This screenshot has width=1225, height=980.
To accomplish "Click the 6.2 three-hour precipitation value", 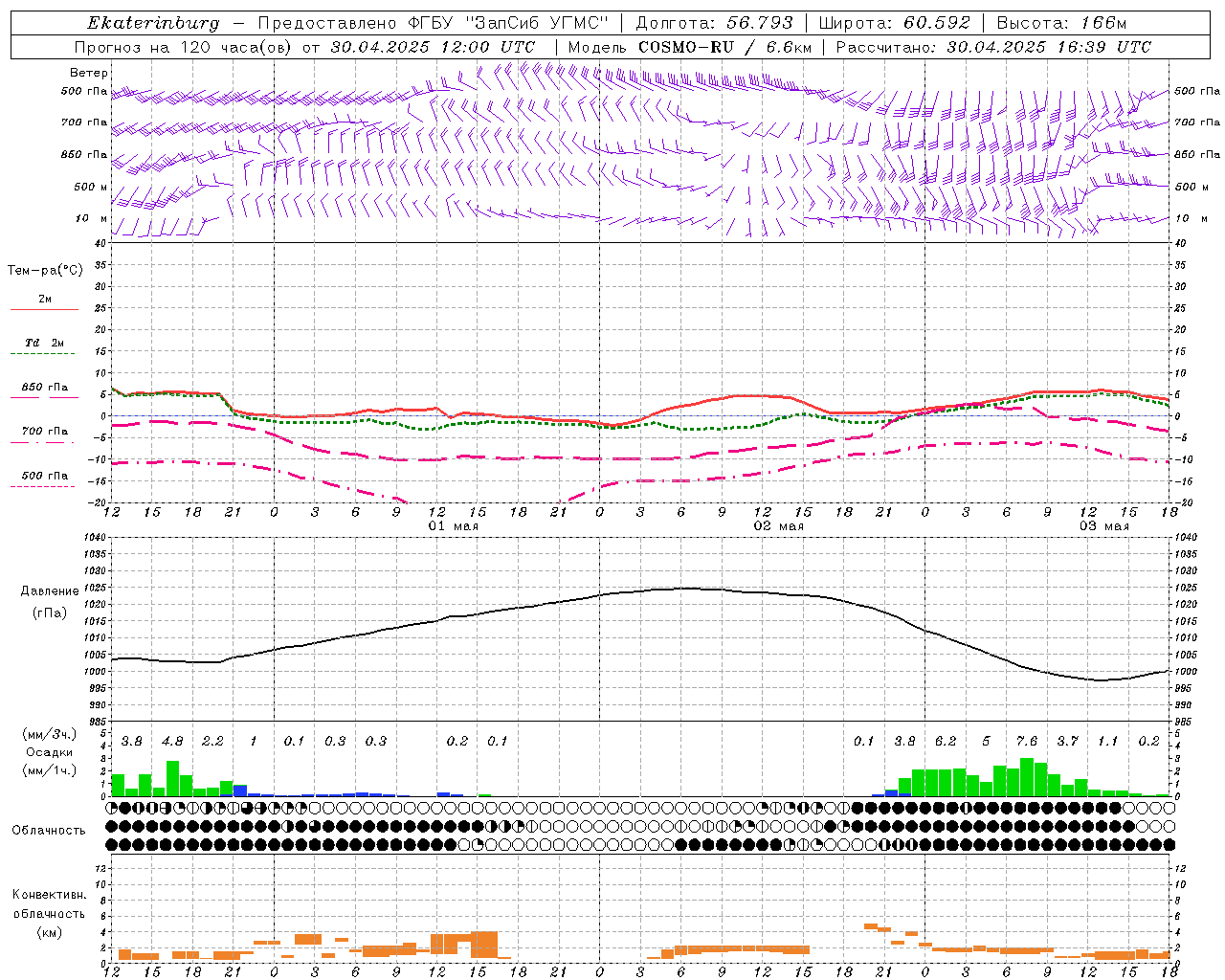I will [x=946, y=742].
